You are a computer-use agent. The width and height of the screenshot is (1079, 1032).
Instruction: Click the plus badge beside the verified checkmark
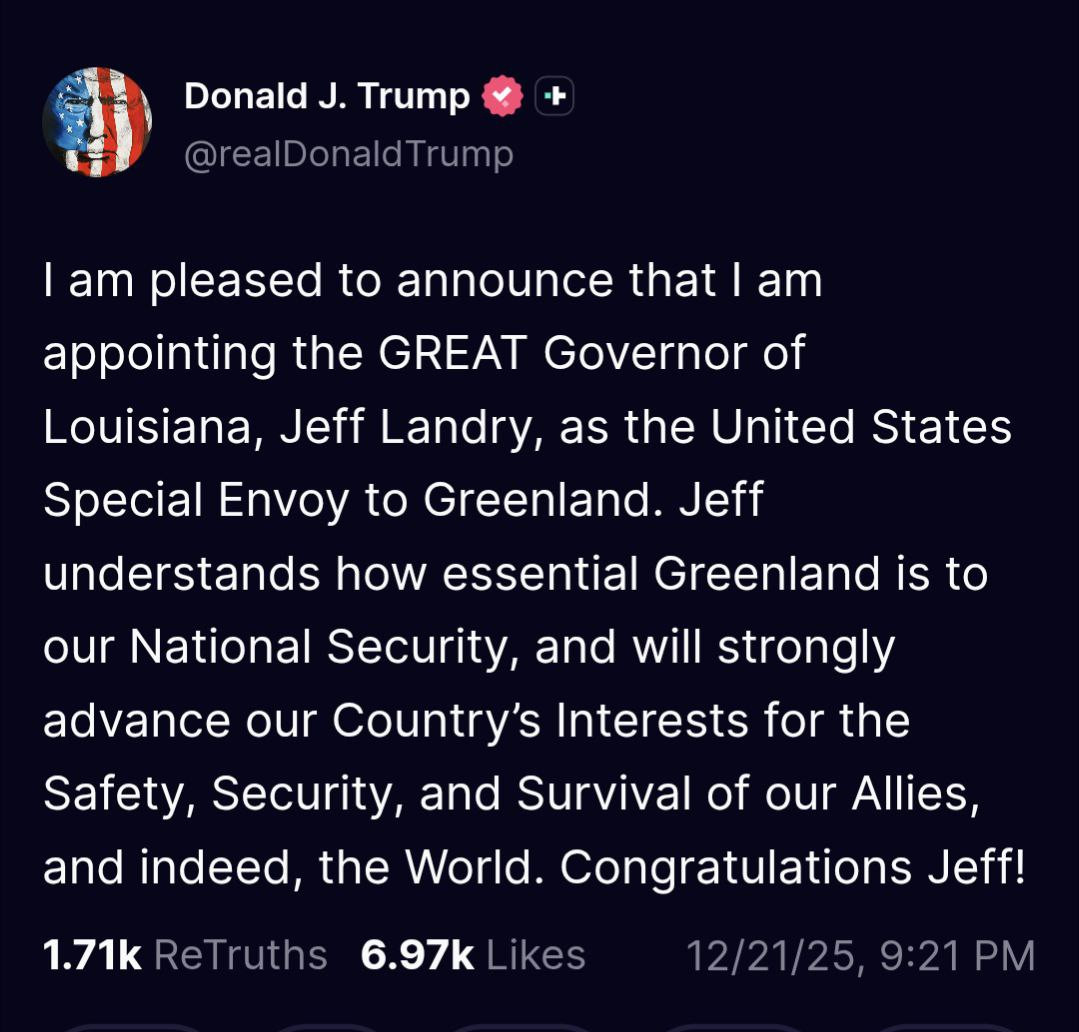pyautogui.click(x=555, y=96)
